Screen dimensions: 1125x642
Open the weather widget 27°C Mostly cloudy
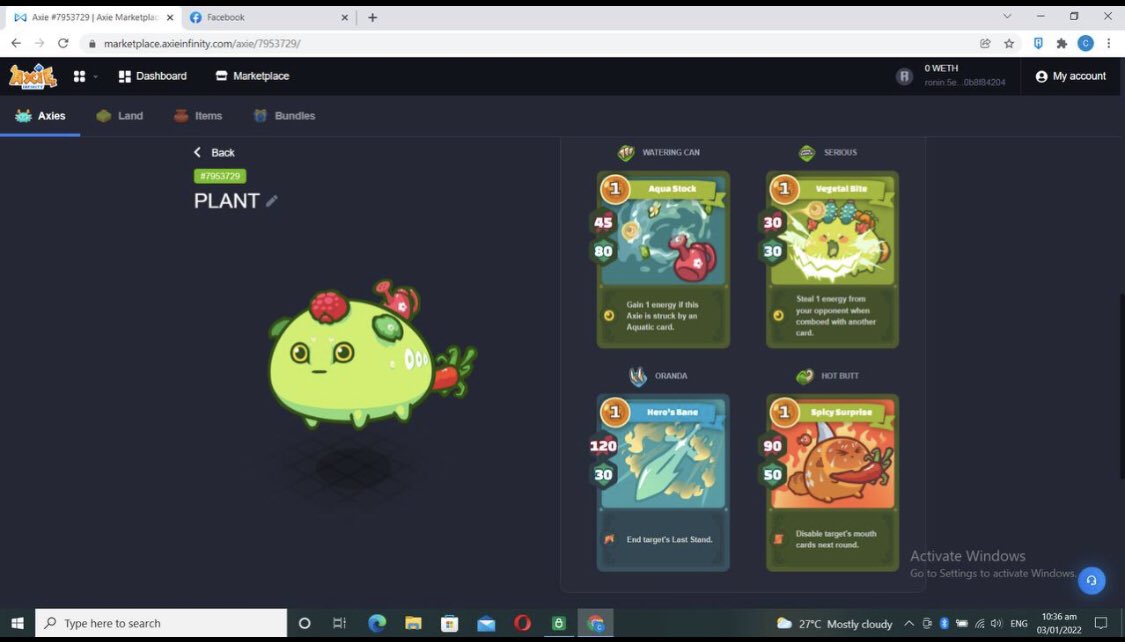(834, 623)
